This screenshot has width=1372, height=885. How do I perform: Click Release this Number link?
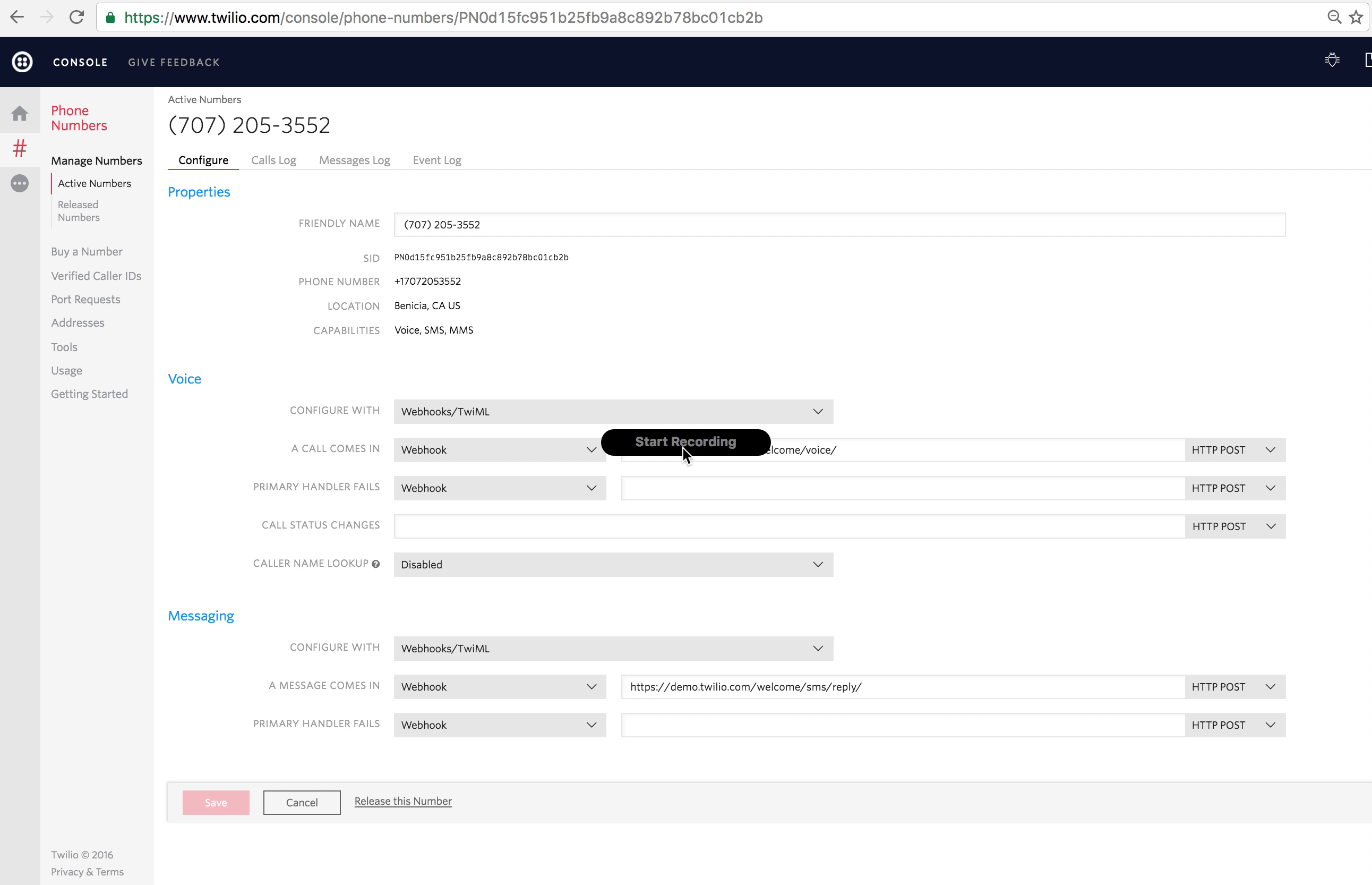[402, 801]
